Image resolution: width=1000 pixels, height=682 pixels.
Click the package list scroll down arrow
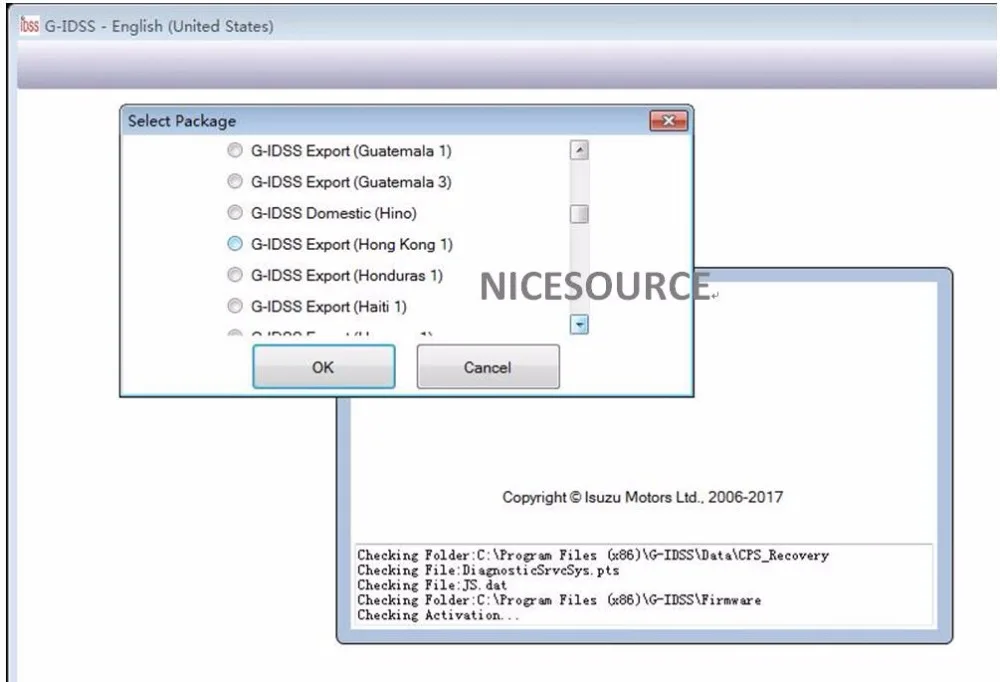pyautogui.click(x=579, y=325)
